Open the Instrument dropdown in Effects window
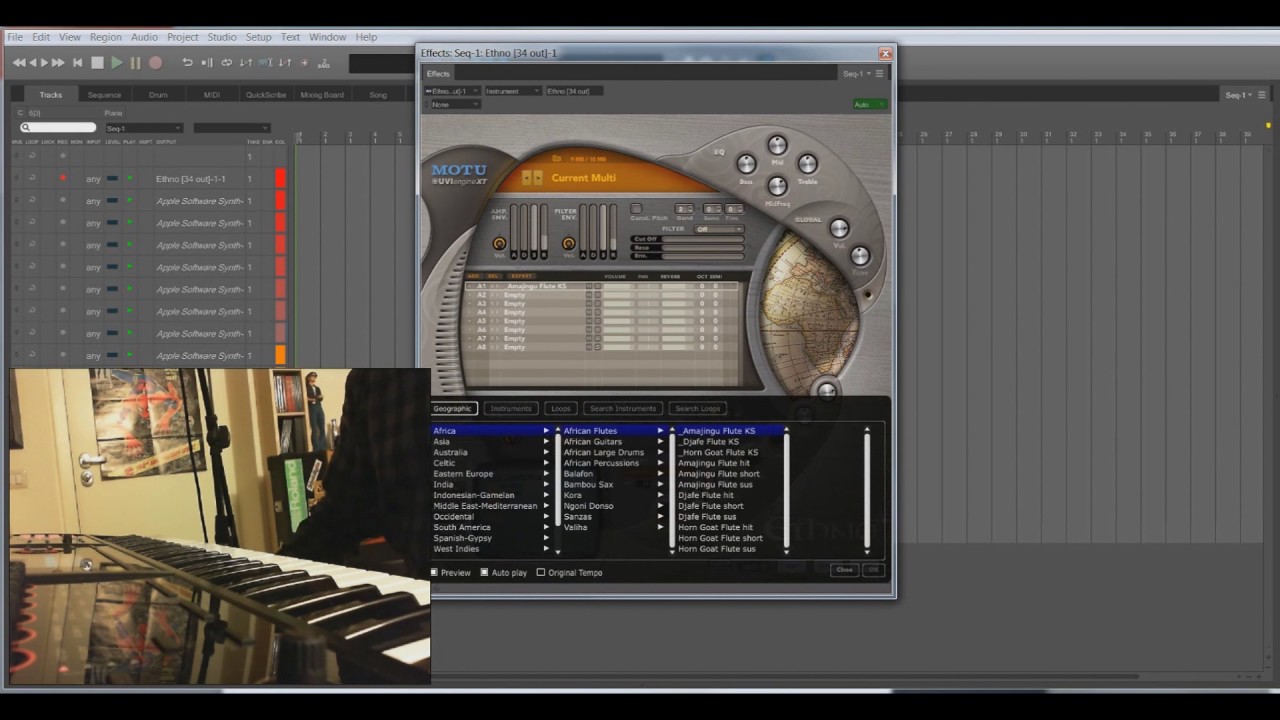 click(x=512, y=91)
